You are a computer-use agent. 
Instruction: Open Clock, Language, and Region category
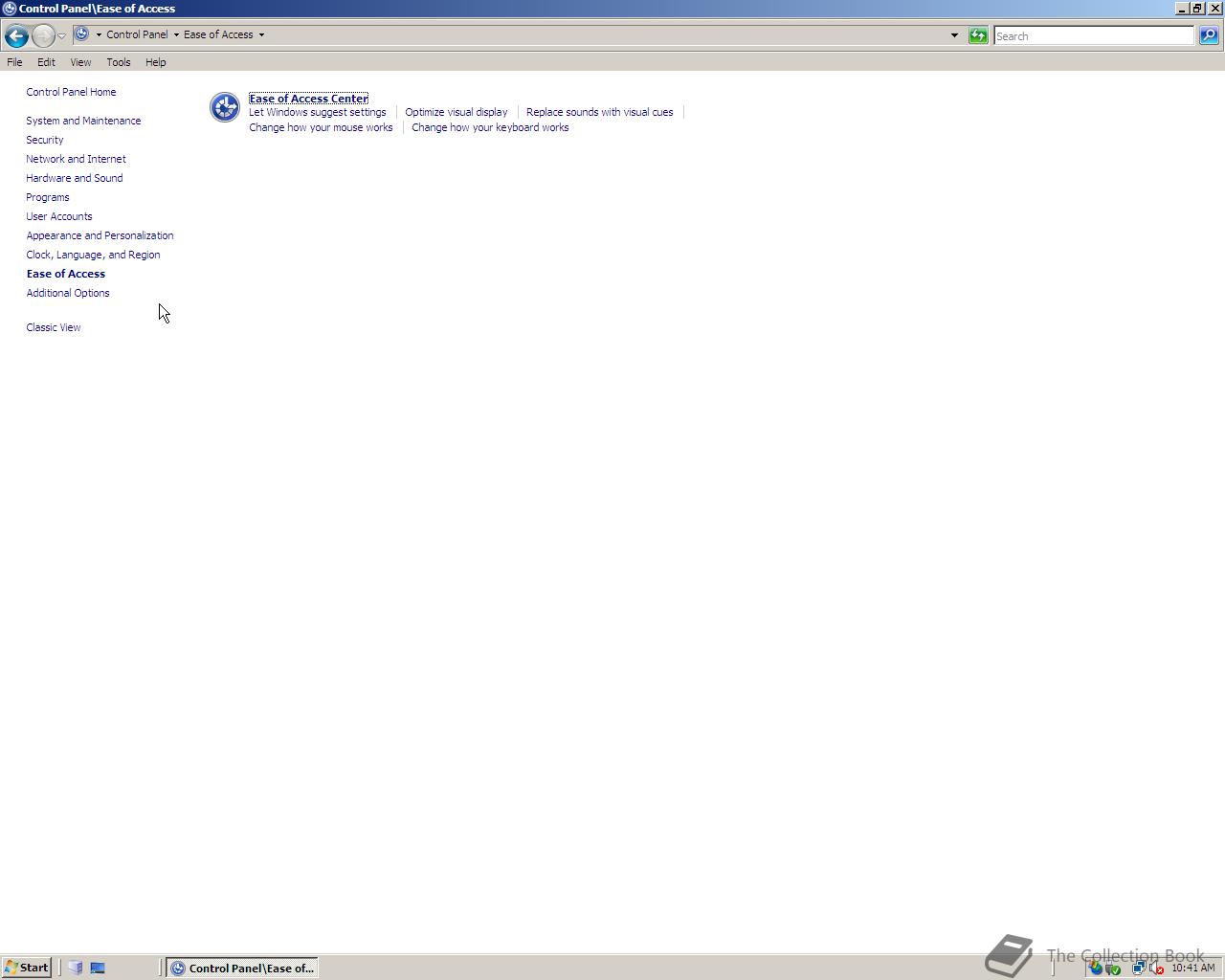tap(93, 255)
